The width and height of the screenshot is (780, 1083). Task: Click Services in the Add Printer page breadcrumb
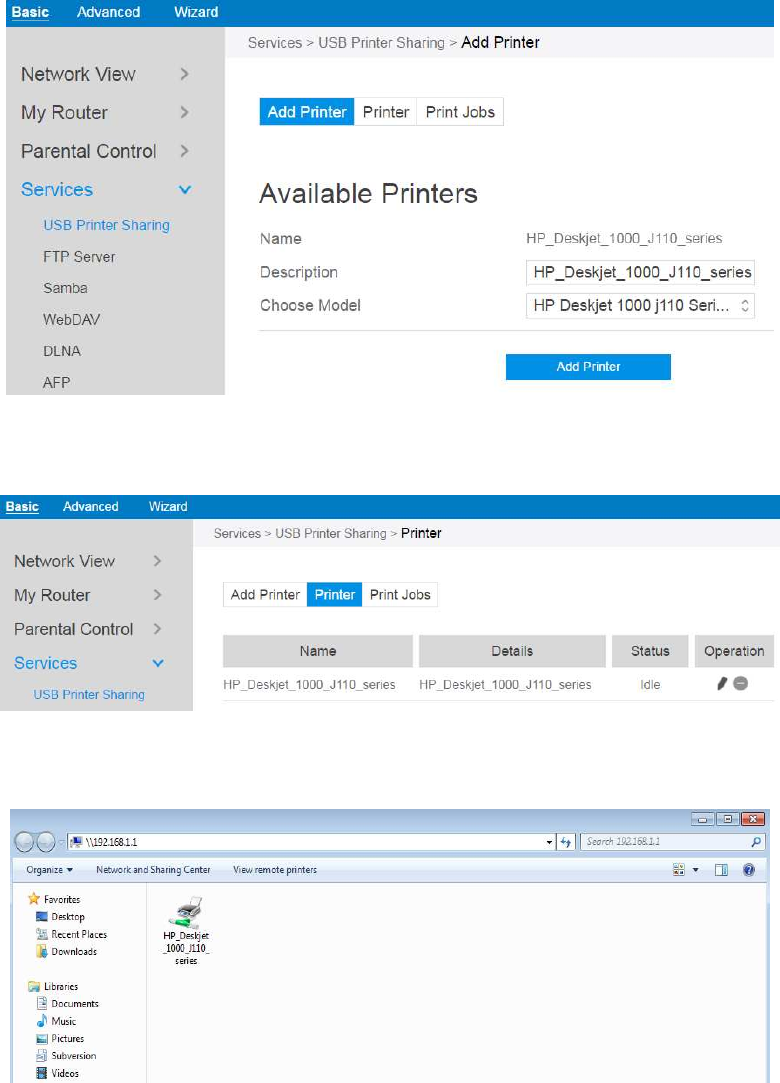[275, 43]
